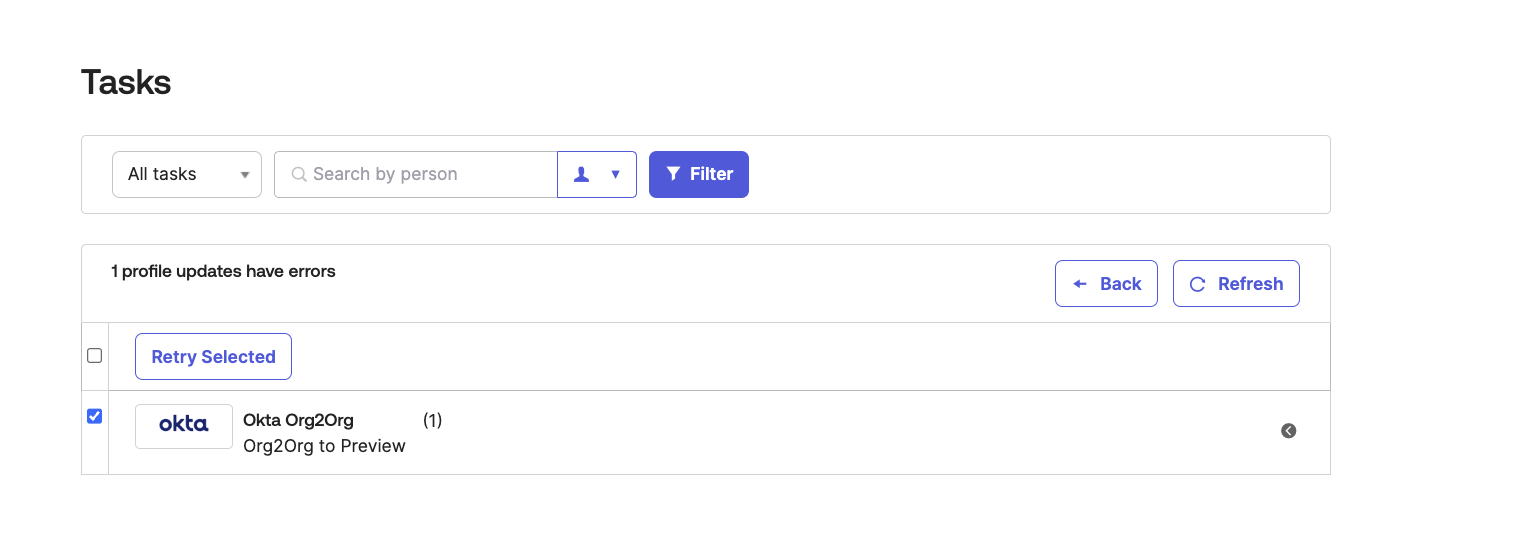
Task: Click the Okta logo thumbnail
Action: click(x=184, y=426)
